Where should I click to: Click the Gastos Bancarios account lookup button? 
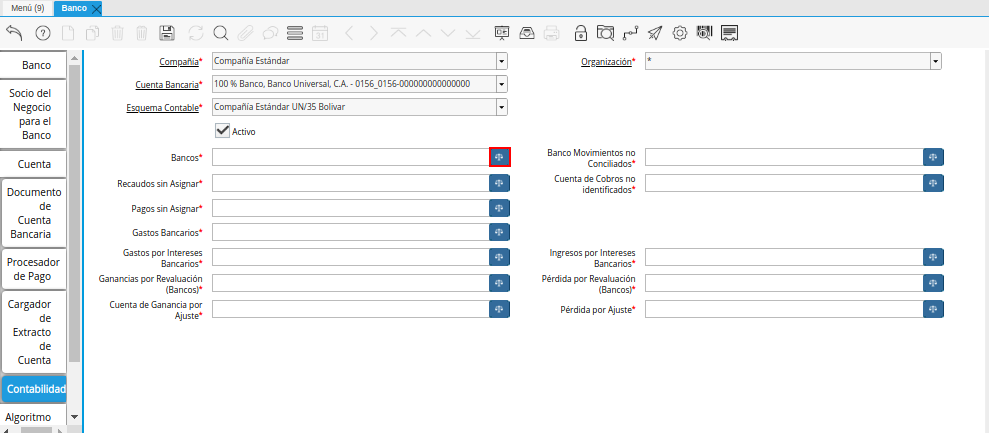point(500,233)
